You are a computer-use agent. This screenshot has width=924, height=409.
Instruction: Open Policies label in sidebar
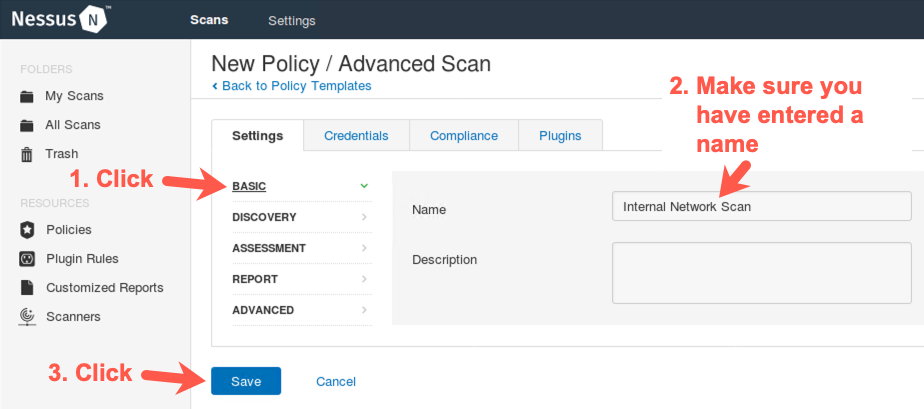tap(69, 230)
